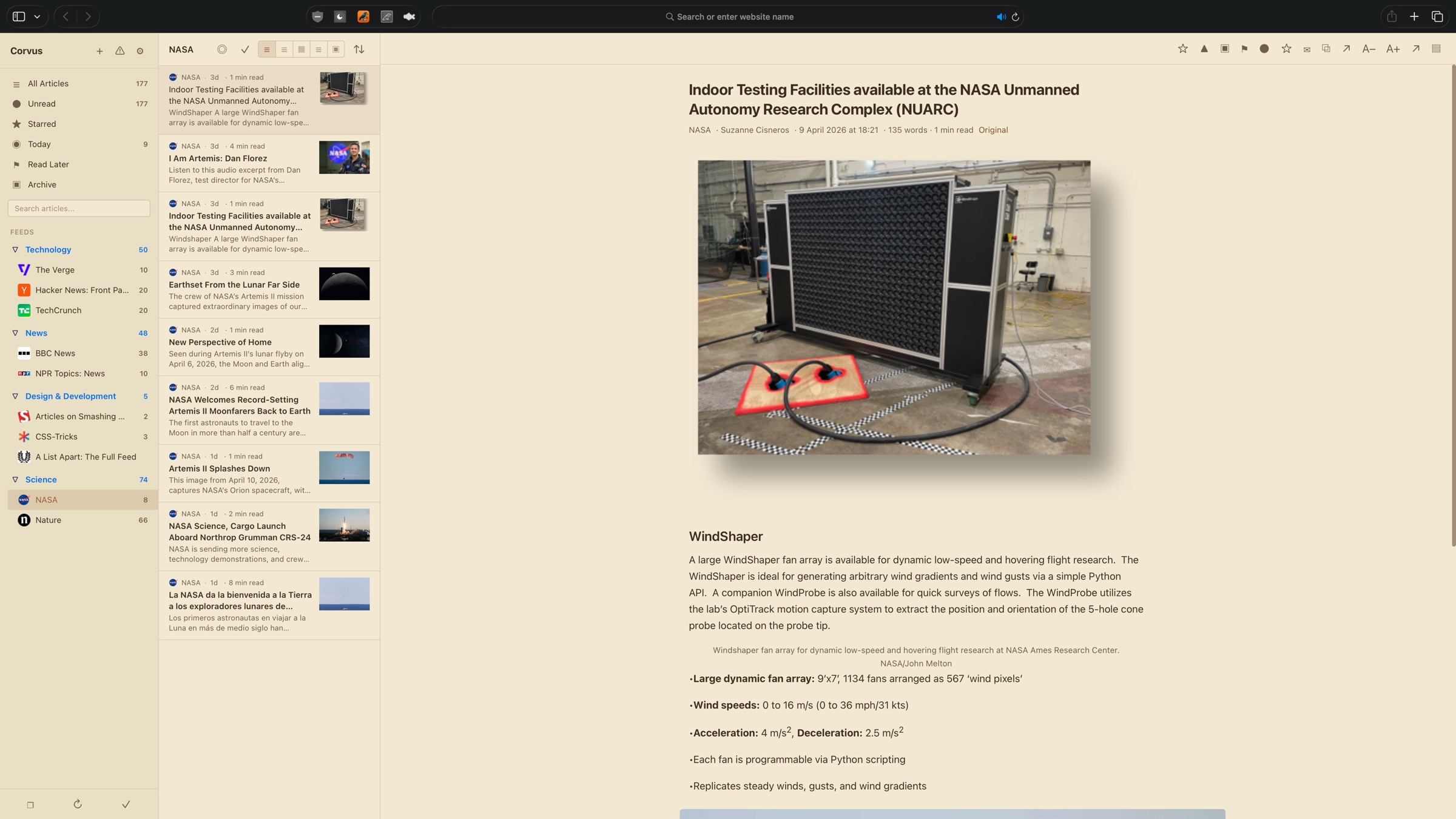Add a new feed with the plus icon
This screenshot has width=1456, height=819.
[x=100, y=51]
